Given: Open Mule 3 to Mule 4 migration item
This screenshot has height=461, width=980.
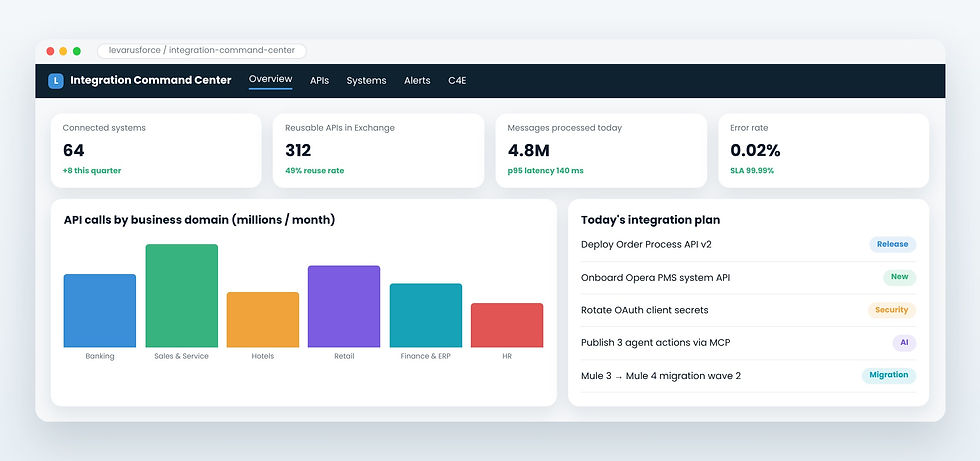Looking at the screenshot, I should (x=748, y=376).
